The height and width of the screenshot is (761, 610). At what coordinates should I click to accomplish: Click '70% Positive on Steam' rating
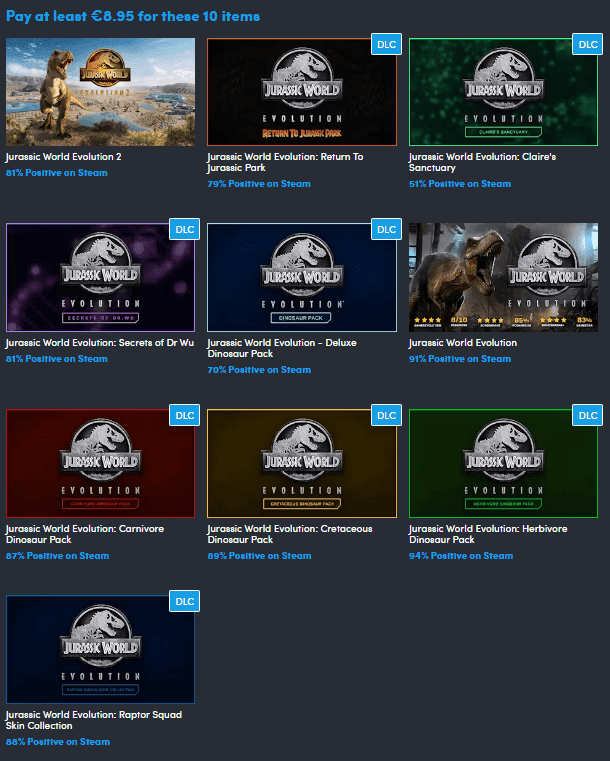pyautogui.click(x=259, y=370)
